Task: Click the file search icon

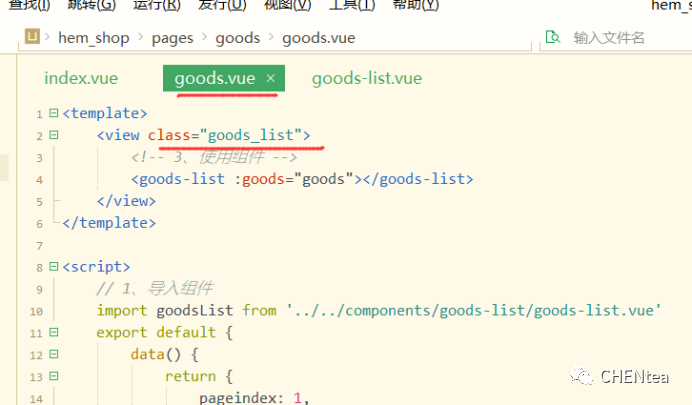Action: click(x=553, y=37)
